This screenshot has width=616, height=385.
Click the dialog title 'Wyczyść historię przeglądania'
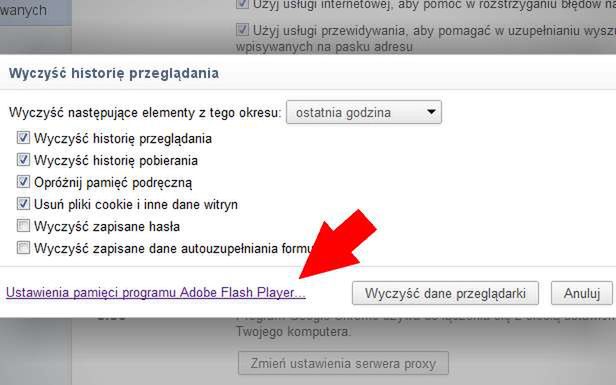click(114, 73)
